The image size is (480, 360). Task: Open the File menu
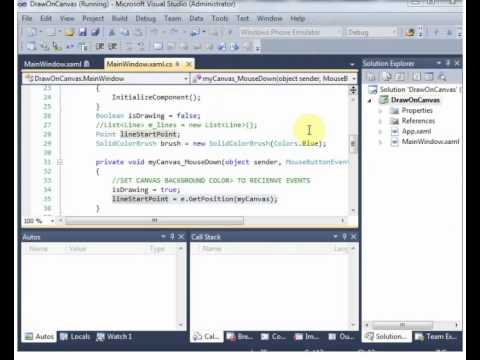[x=27, y=19]
